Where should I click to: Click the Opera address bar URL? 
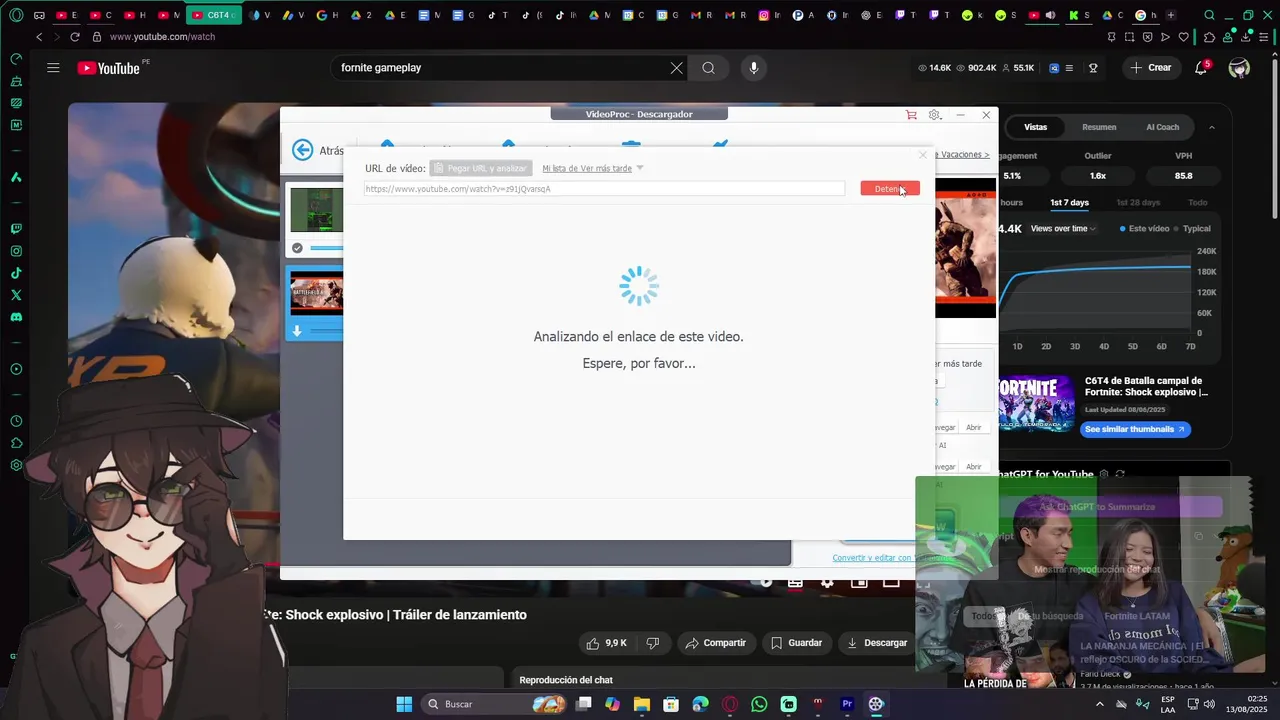pos(162,37)
